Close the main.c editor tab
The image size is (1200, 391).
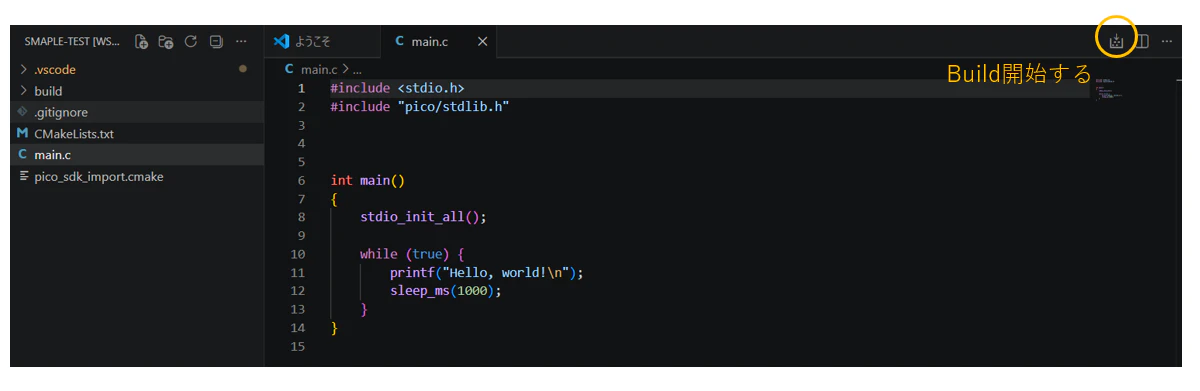(x=482, y=42)
